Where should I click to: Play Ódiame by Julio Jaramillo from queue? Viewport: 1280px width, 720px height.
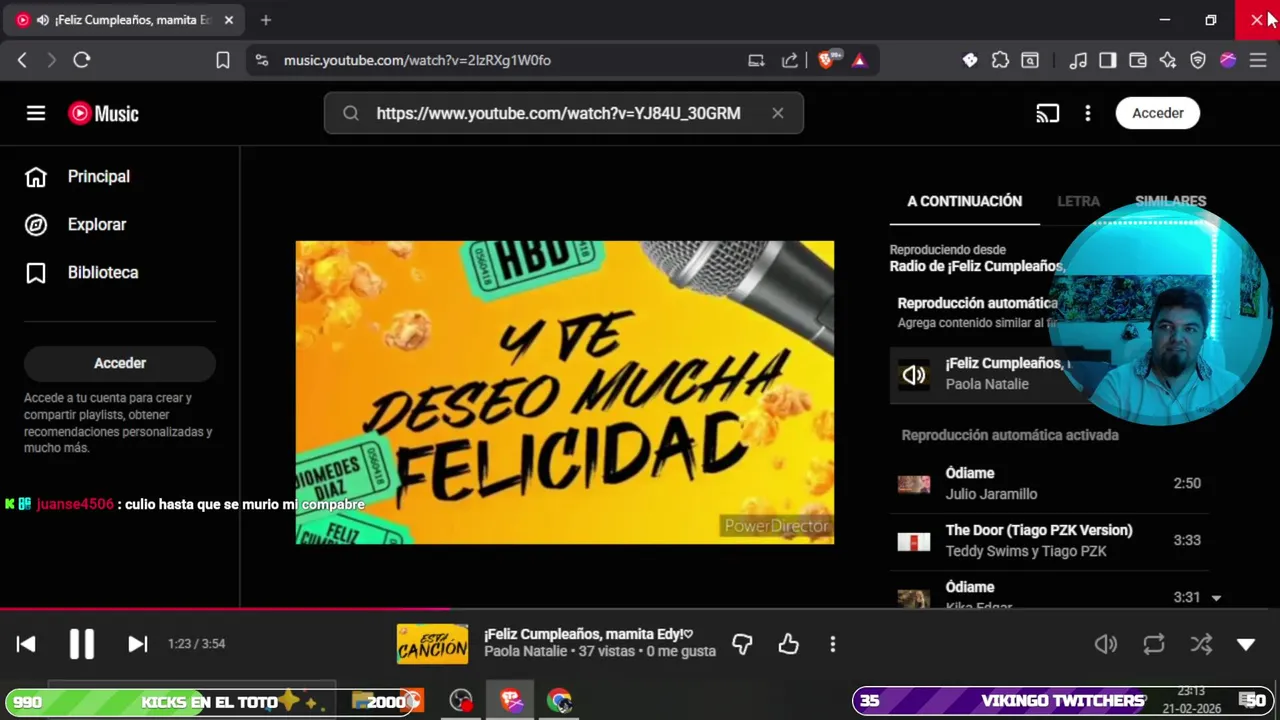(1049, 483)
